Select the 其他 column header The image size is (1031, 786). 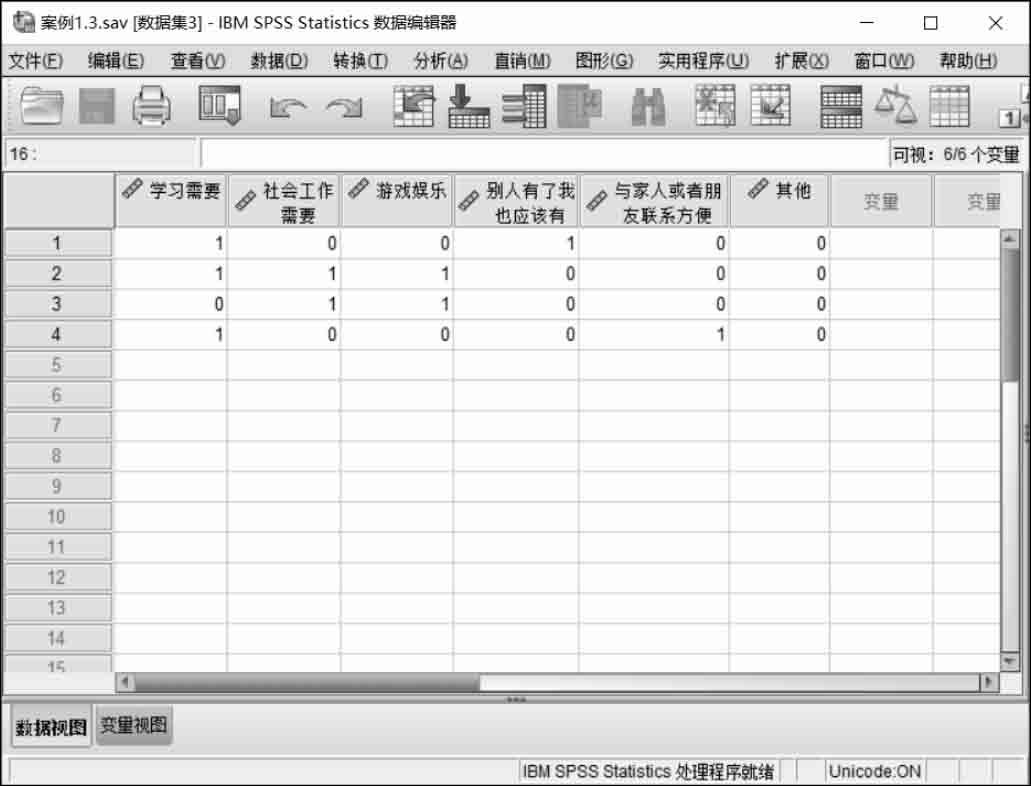[x=779, y=201]
